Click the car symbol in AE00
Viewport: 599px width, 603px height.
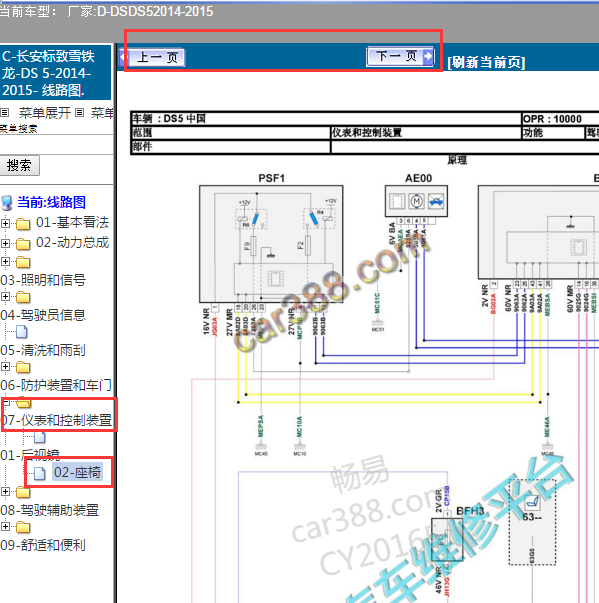436,201
